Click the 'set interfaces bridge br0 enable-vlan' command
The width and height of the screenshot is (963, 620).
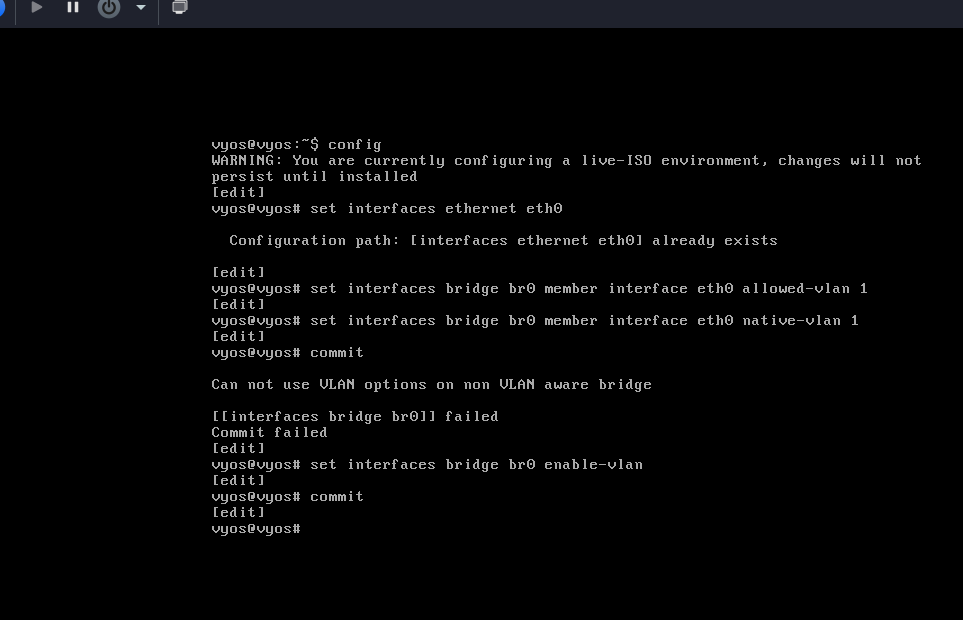pyautogui.click(x=427, y=465)
